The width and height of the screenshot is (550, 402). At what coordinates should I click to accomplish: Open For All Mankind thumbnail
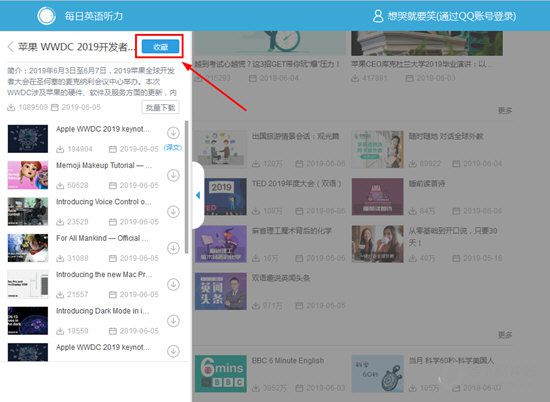click(x=28, y=248)
